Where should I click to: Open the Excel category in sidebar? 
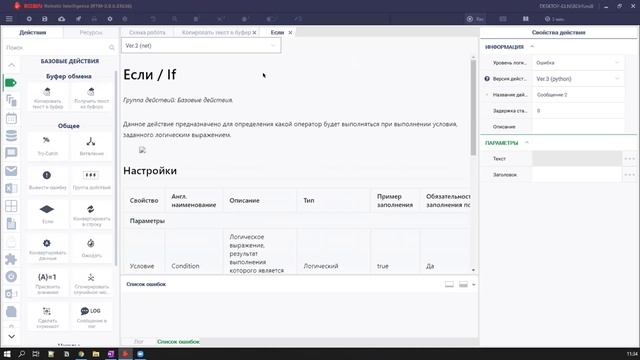pyautogui.click(x=11, y=188)
